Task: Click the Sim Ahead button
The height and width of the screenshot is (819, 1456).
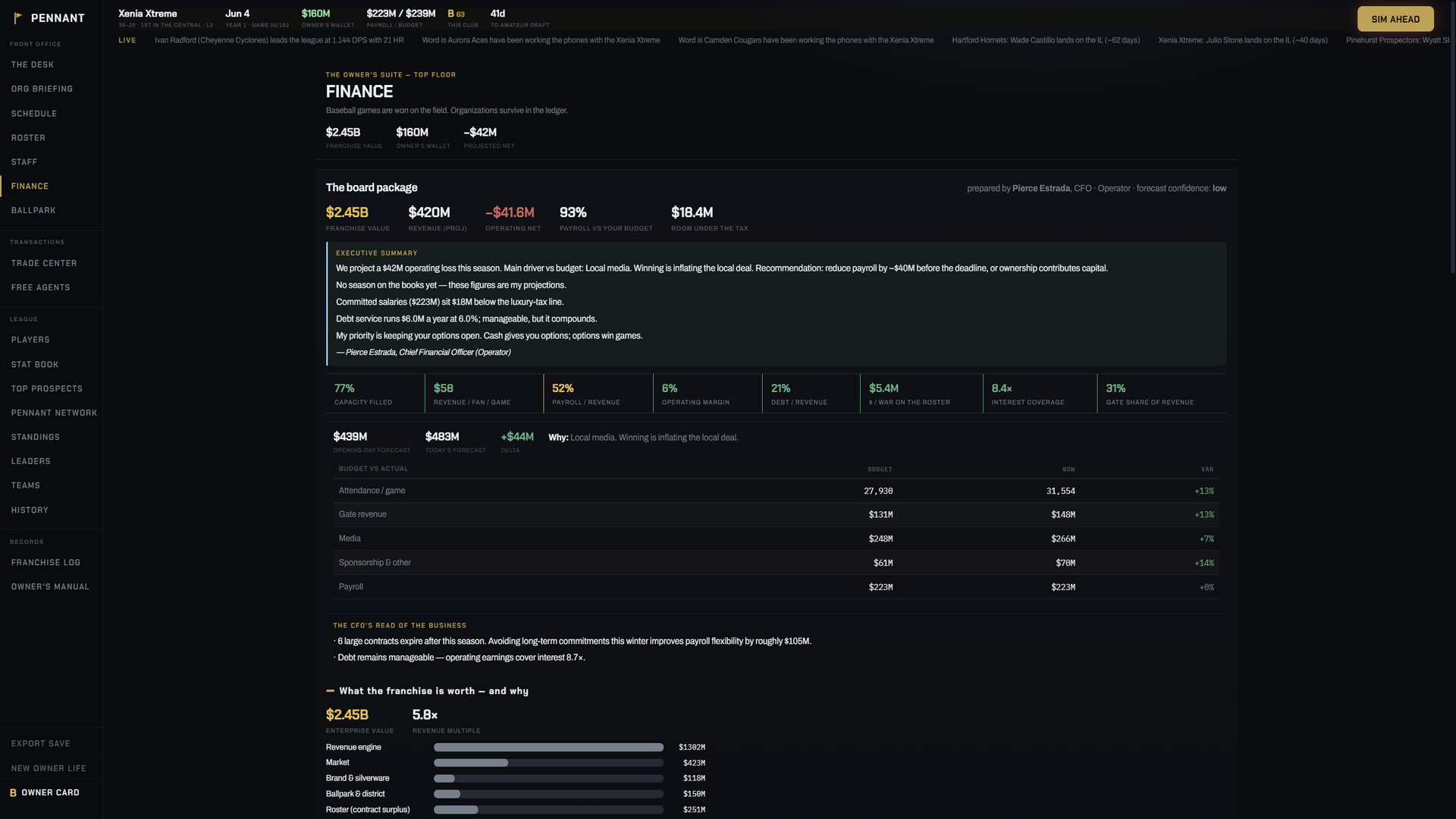Action: click(1395, 19)
